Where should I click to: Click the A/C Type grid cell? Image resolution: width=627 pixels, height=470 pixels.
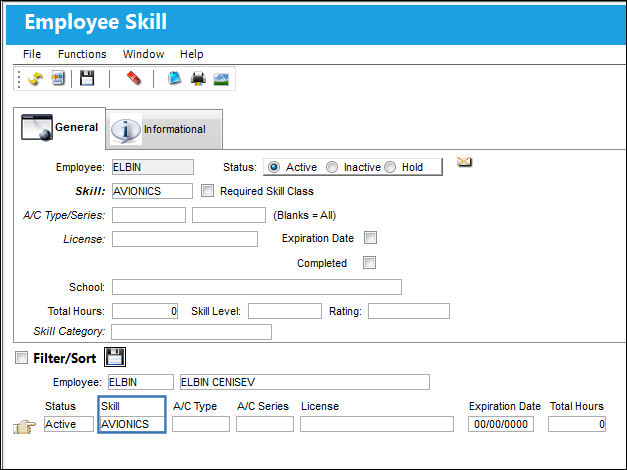(x=201, y=424)
